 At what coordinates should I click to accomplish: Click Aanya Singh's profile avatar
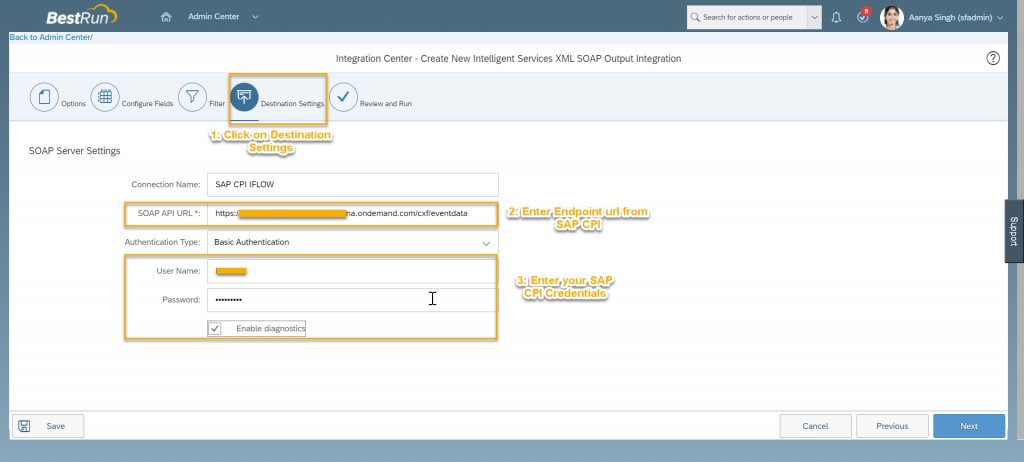pyautogui.click(x=891, y=18)
